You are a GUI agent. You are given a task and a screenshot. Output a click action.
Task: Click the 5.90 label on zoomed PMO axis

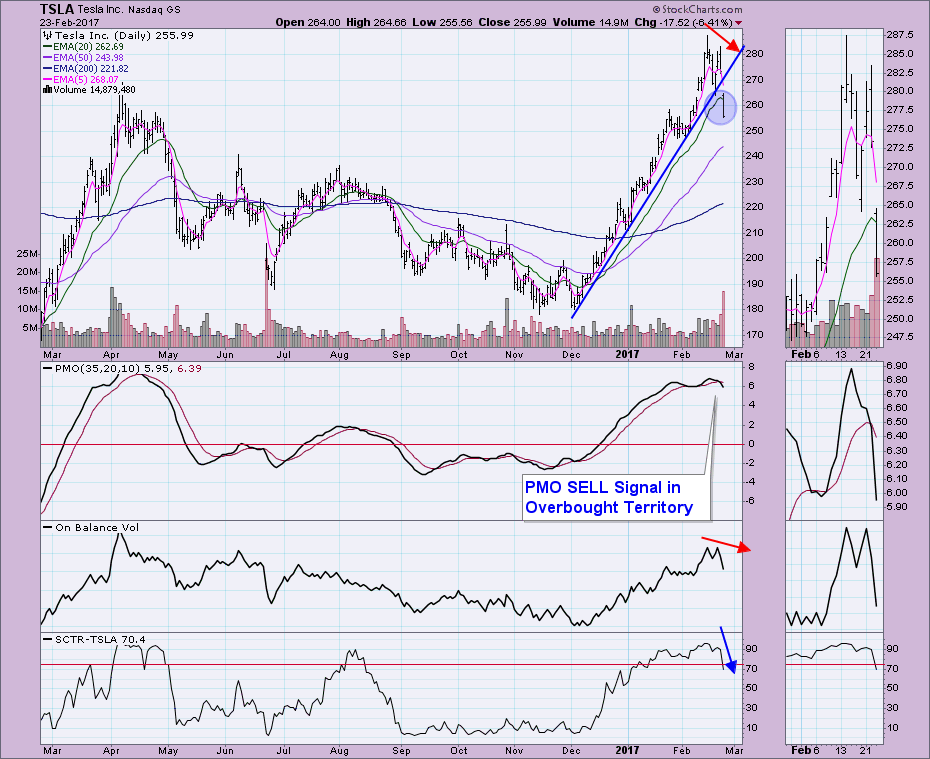pos(897,507)
